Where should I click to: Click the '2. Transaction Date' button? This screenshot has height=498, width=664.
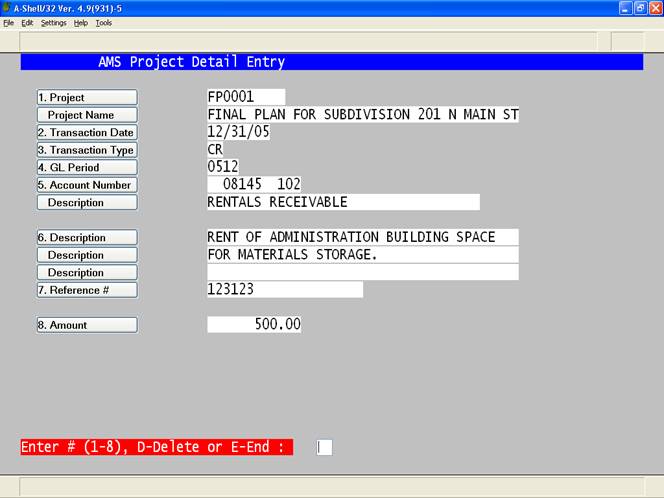[87, 132]
